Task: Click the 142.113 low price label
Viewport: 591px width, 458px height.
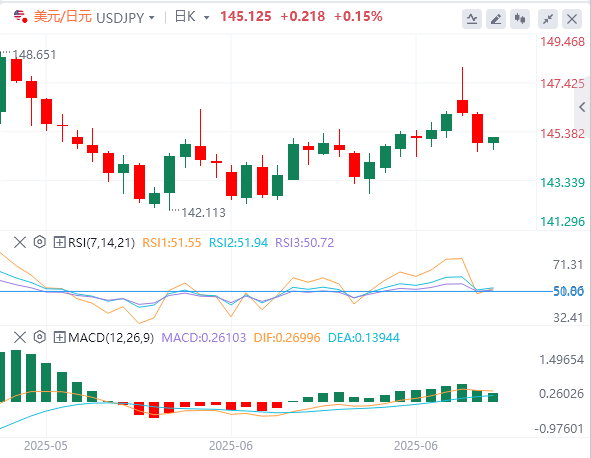Action: click(204, 213)
